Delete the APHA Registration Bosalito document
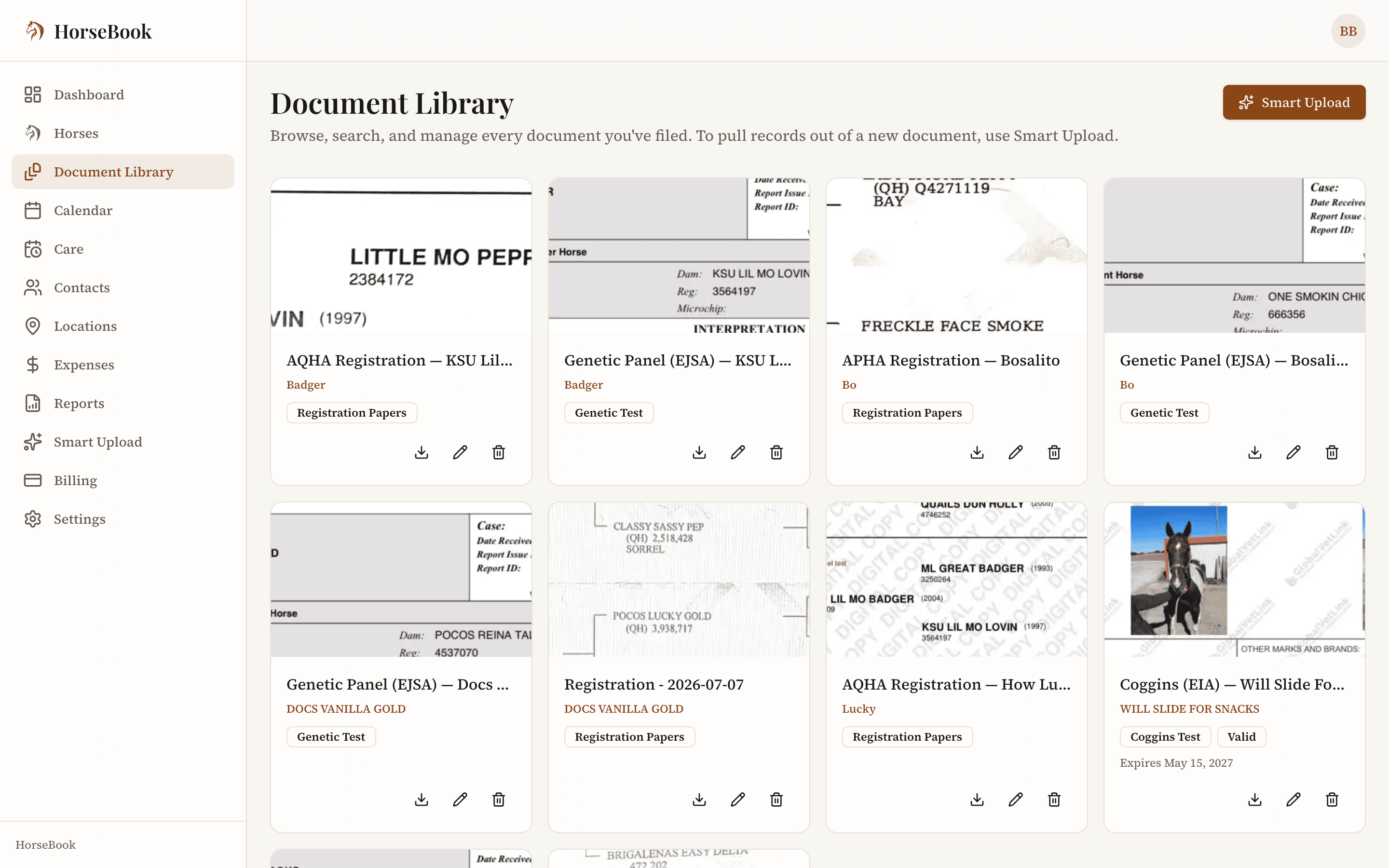 click(x=1054, y=452)
